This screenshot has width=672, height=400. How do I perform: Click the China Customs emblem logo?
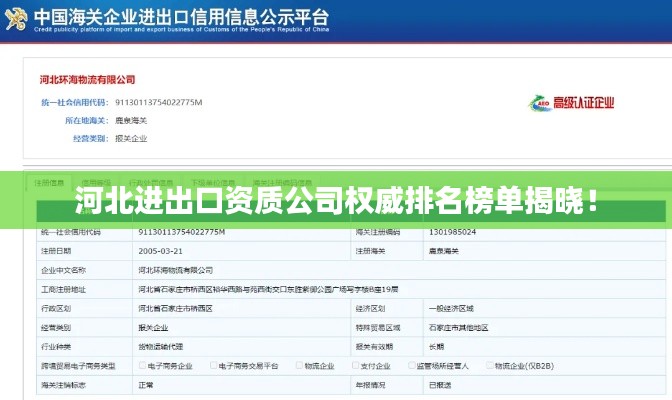[x=16, y=18]
